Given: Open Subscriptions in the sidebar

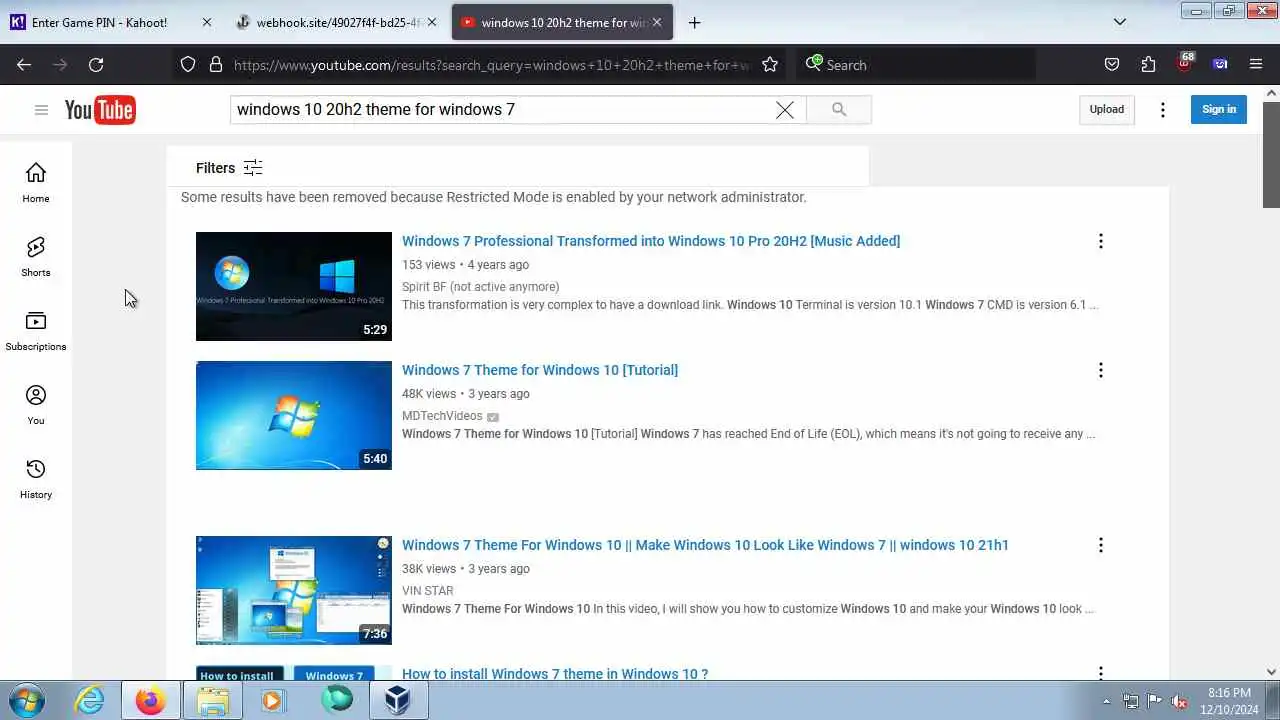Looking at the screenshot, I should pyautogui.click(x=36, y=331).
